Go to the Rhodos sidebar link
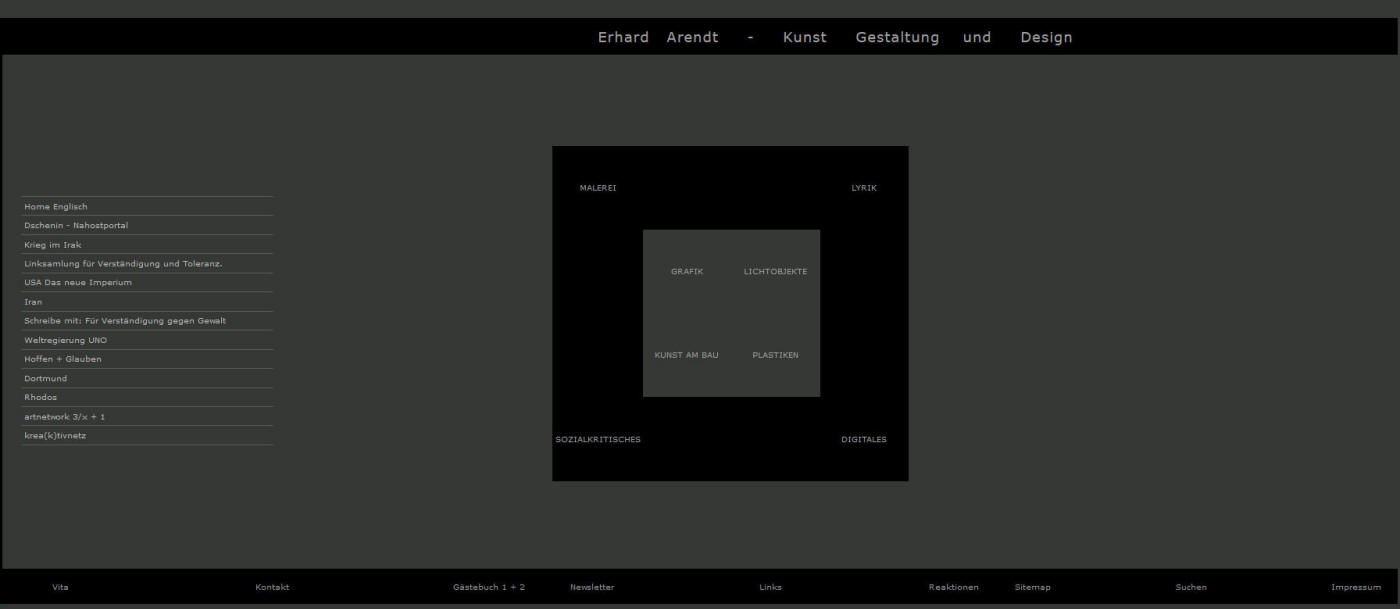 coord(41,398)
